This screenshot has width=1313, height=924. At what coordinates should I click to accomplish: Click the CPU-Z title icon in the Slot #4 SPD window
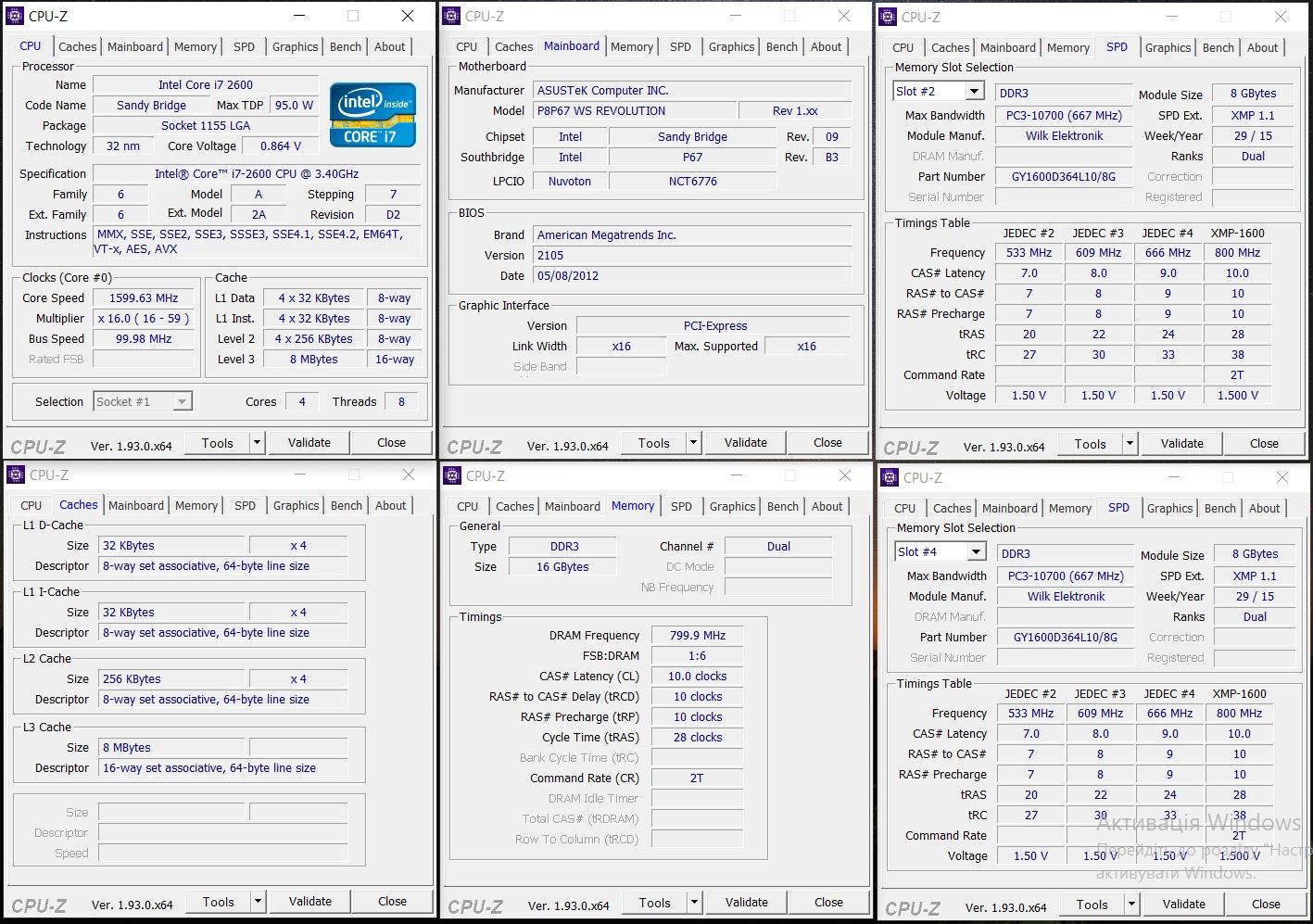point(890,477)
